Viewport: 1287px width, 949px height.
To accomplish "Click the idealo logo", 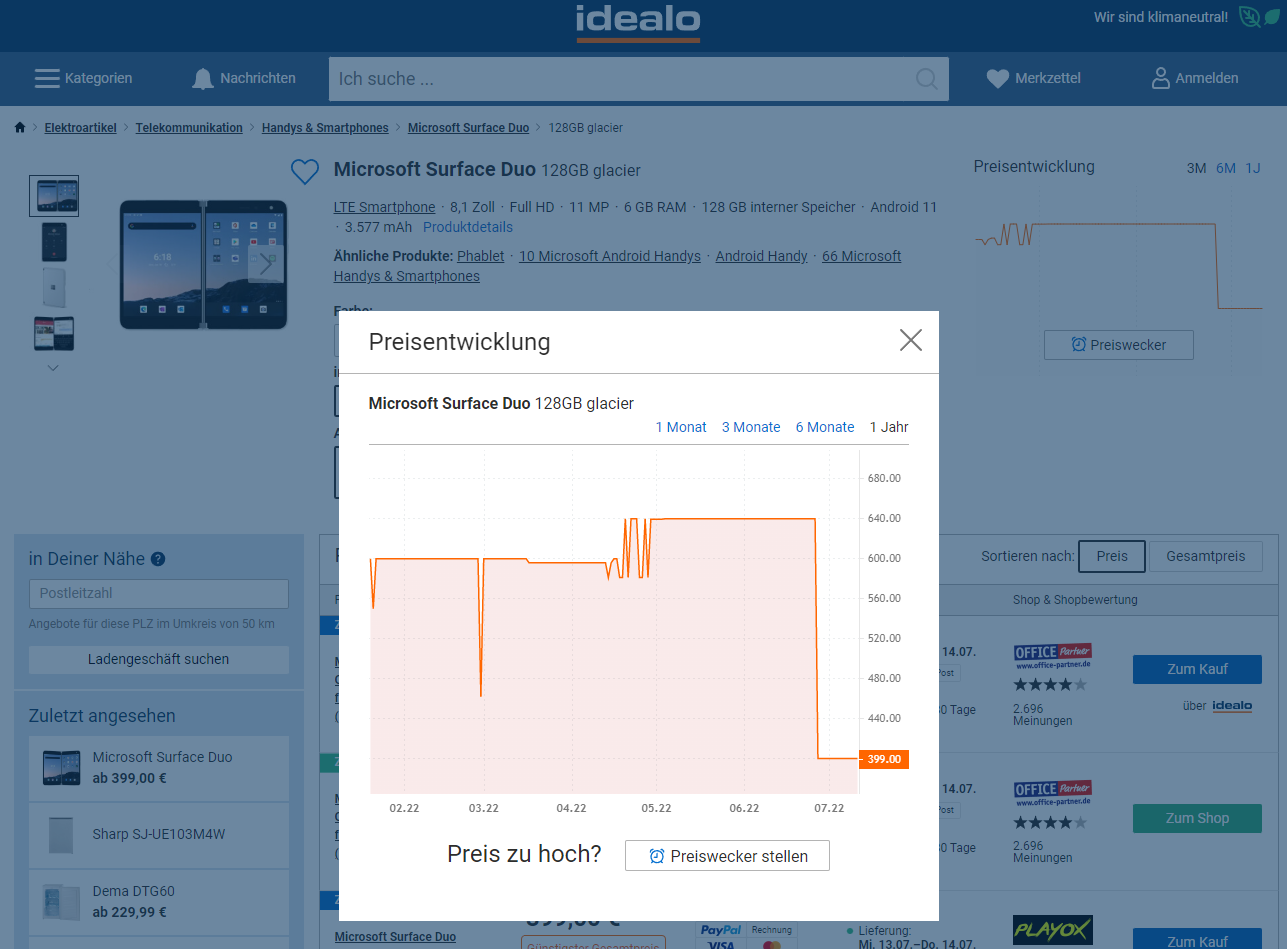I will click(638, 22).
